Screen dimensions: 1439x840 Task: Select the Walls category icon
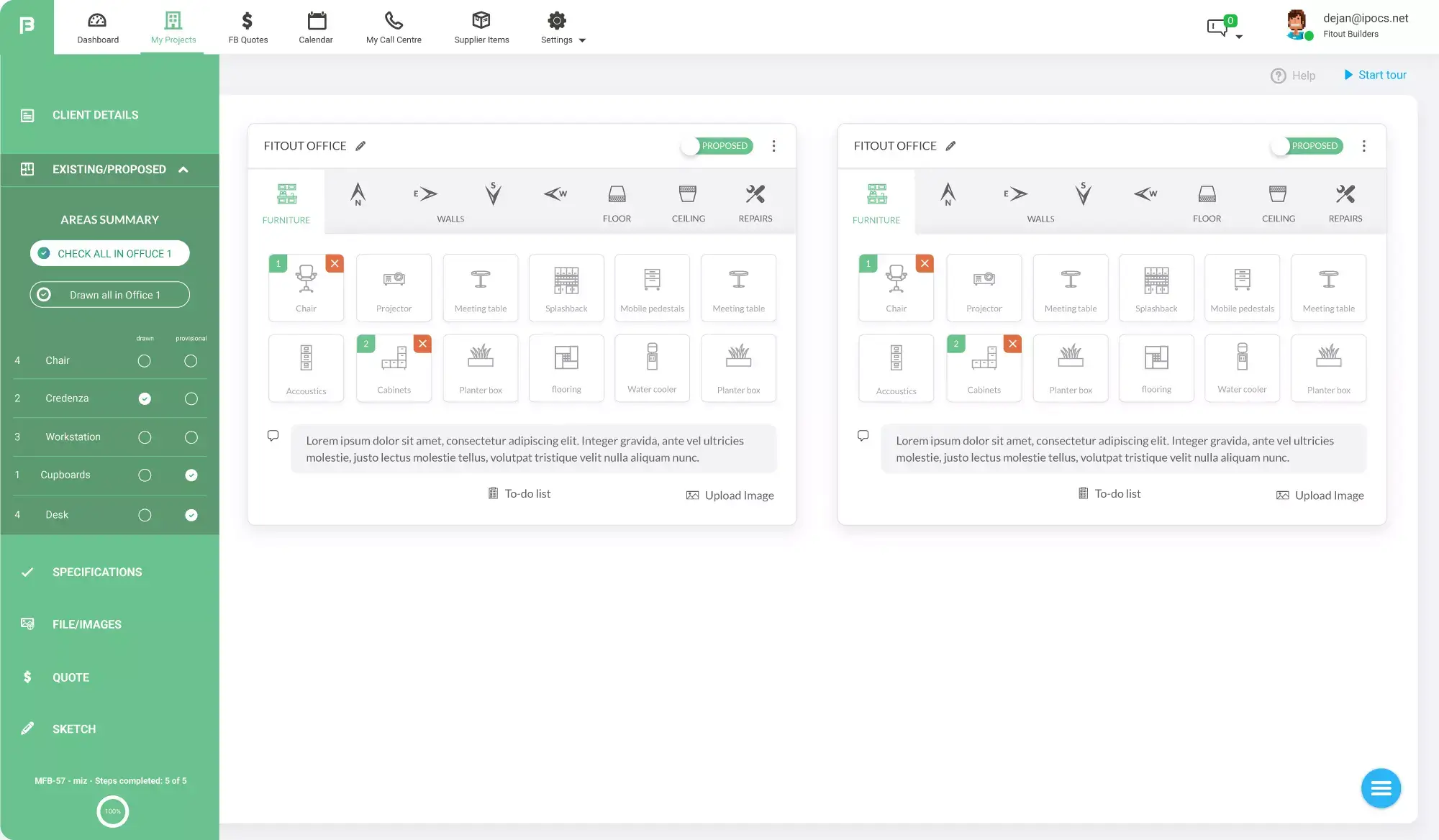coord(451,200)
